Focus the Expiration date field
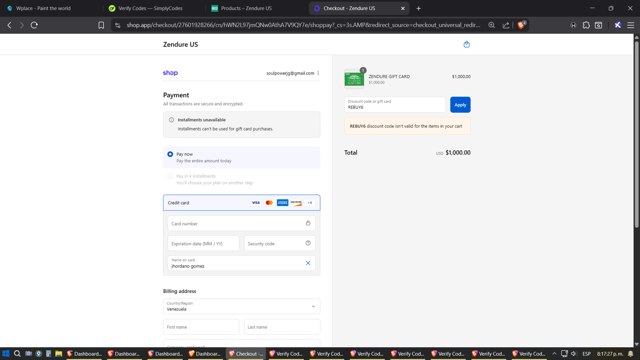The height and width of the screenshot is (360, 640). [203, 243]
